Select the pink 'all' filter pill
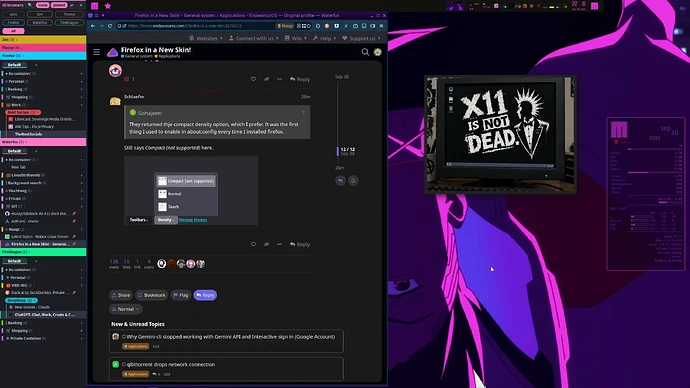This screenshot has width=690, height=388. click(13, 31)
